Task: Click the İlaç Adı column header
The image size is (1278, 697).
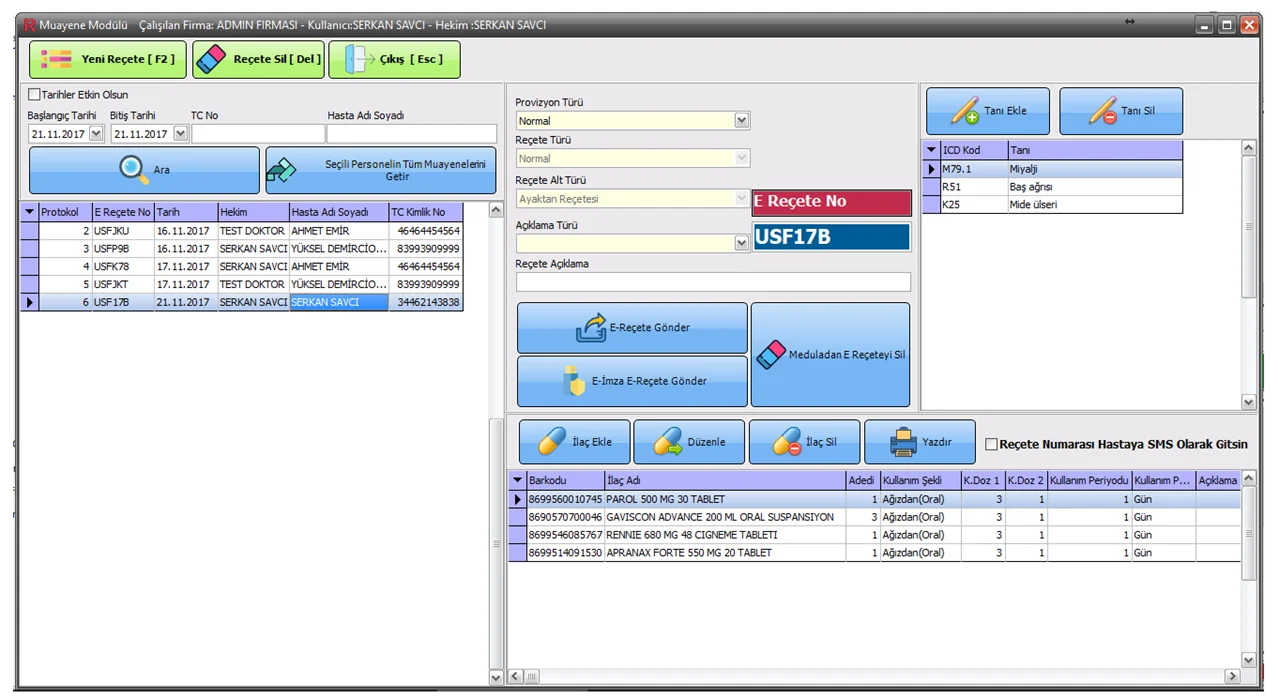Action: pos(725,481)
